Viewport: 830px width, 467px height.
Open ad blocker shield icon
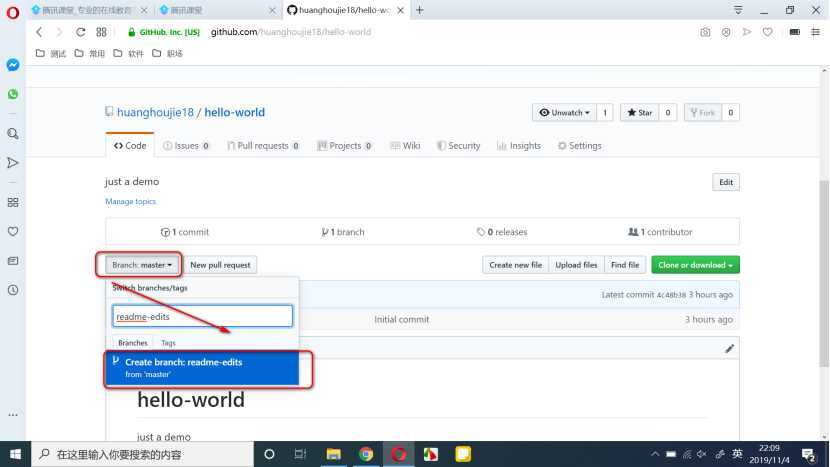pos(726,32)
